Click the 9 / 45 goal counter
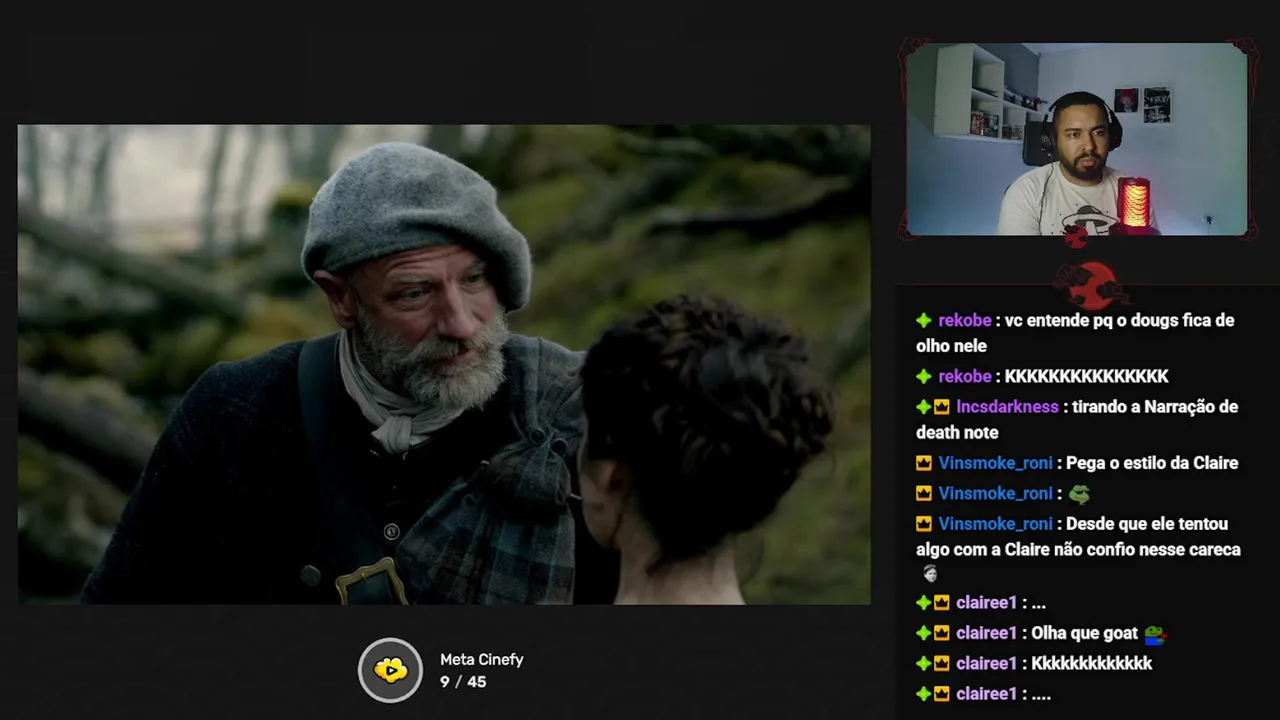 click(463, 682)
